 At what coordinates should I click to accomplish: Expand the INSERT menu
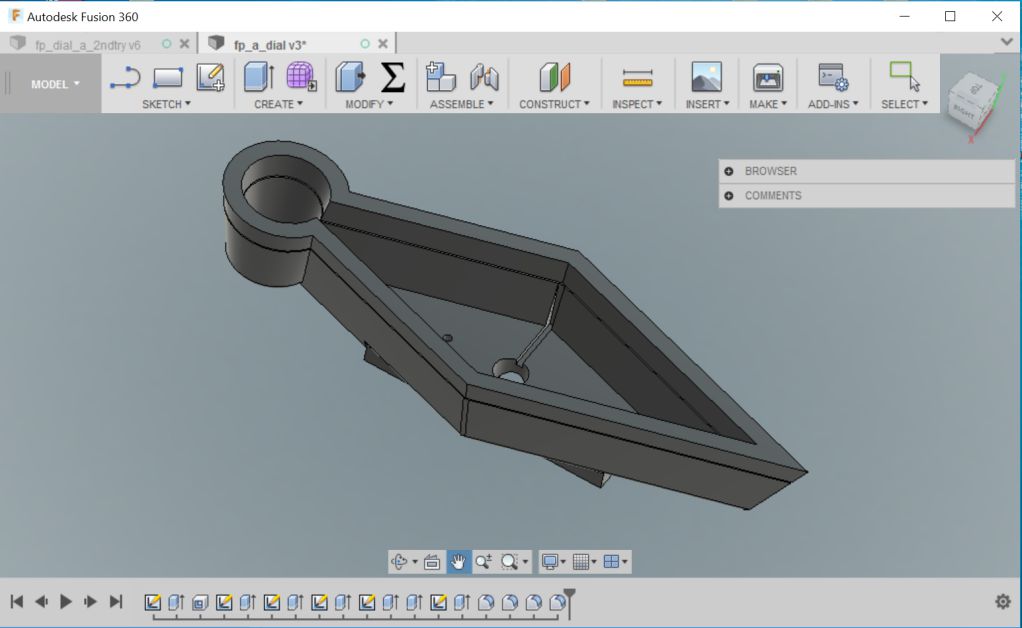coord(707,104)
